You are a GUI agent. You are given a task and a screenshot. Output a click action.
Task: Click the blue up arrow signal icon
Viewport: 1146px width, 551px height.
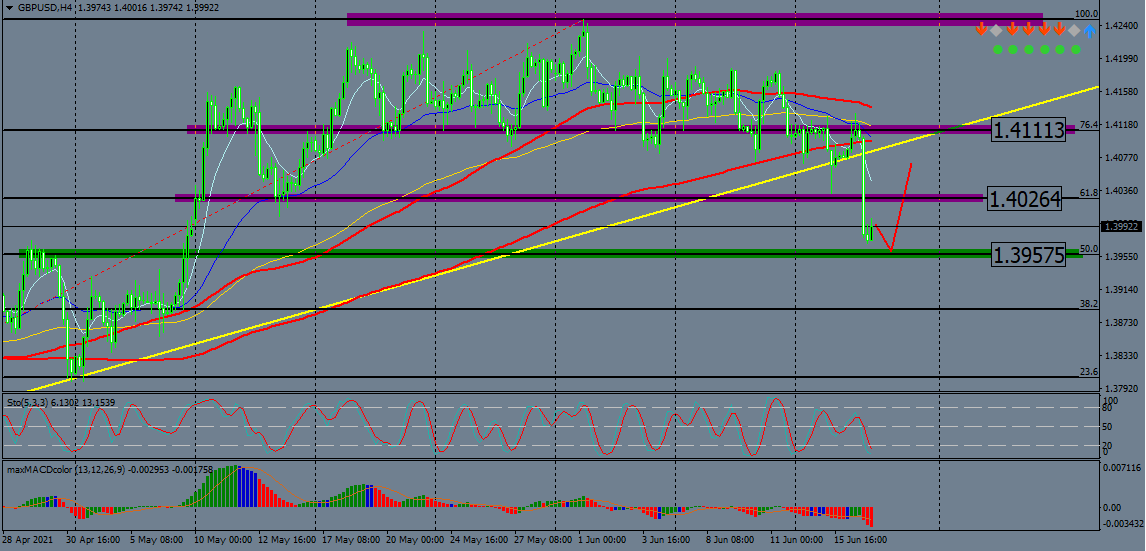point(1089,30)
